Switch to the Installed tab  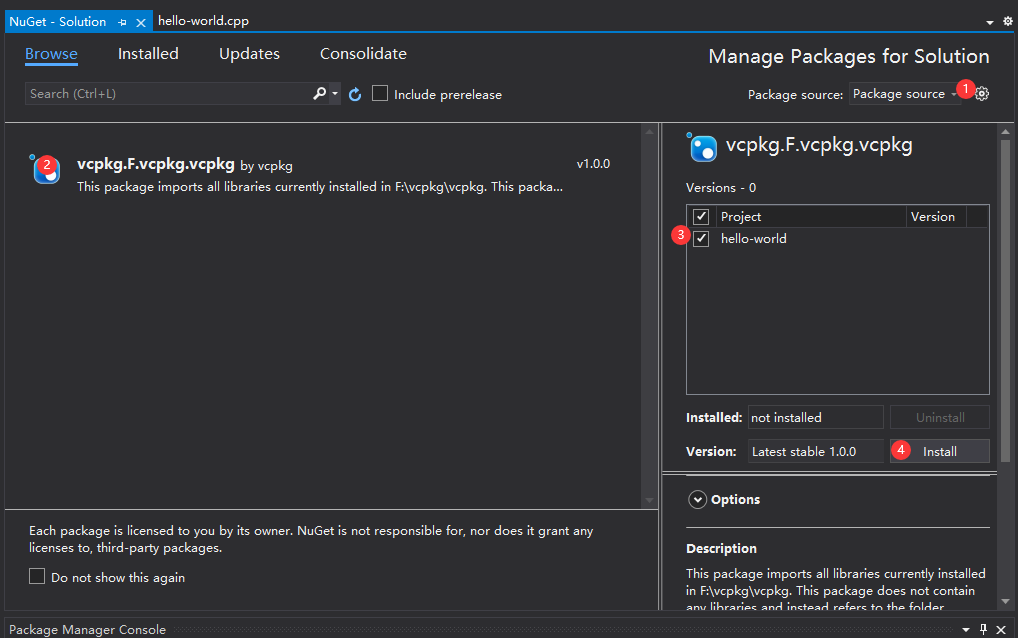click(148, 54)
